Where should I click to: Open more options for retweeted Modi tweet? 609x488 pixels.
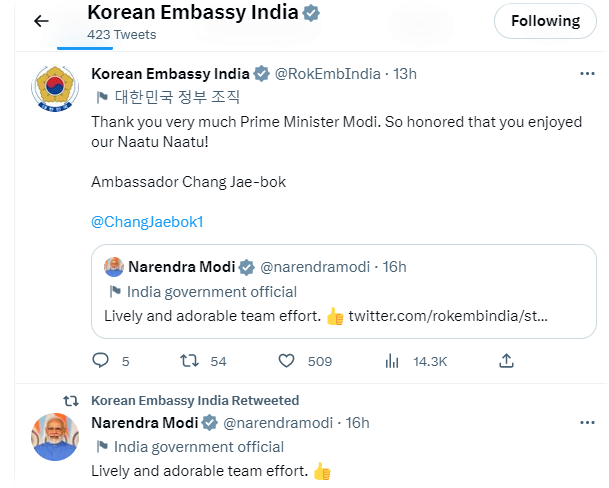(x=587, y=423)
